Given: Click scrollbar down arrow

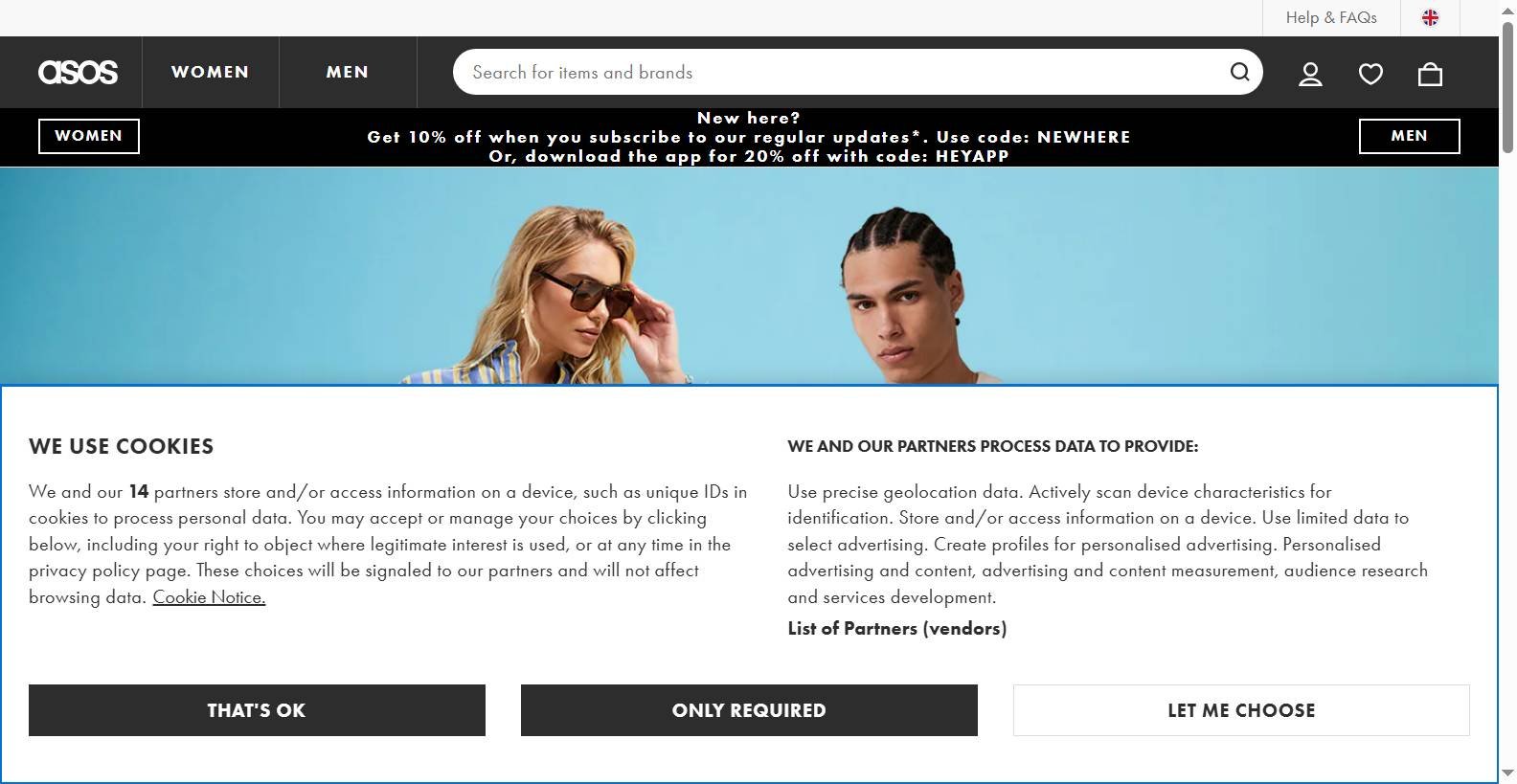Looking at the screenshot, I should tap(1507, 773).
